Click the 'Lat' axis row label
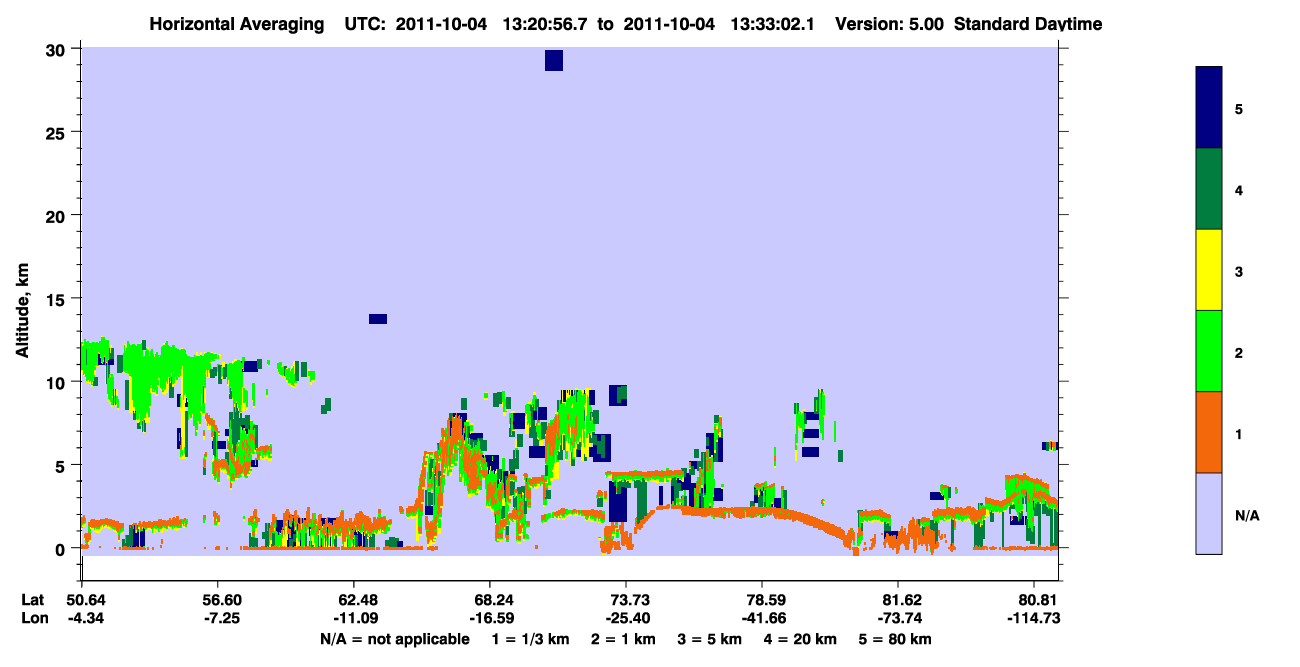The image size is (1300, 667). (x=33, y=600)
